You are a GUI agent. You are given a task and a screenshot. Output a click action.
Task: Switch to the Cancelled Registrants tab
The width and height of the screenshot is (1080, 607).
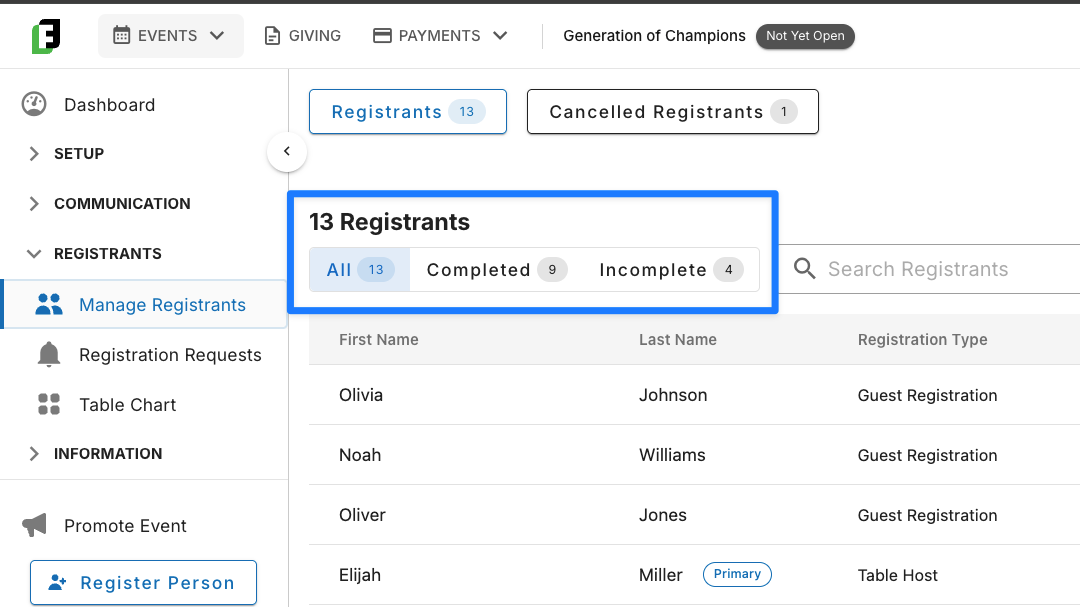tap(673, 112)
